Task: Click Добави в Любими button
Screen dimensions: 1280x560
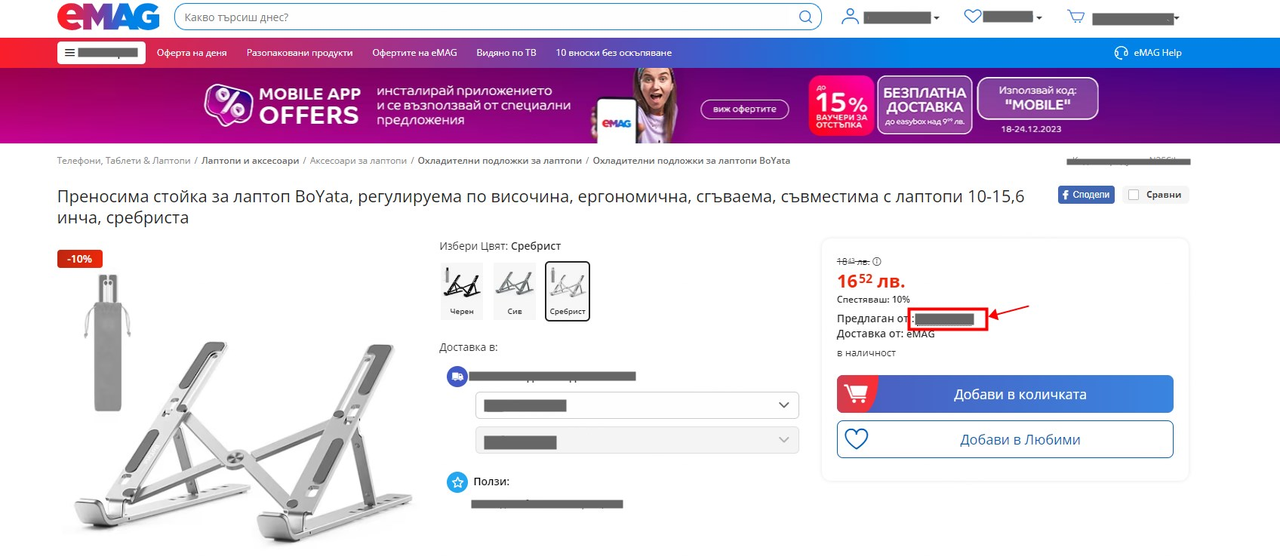Action: (x=1005, y=439)
